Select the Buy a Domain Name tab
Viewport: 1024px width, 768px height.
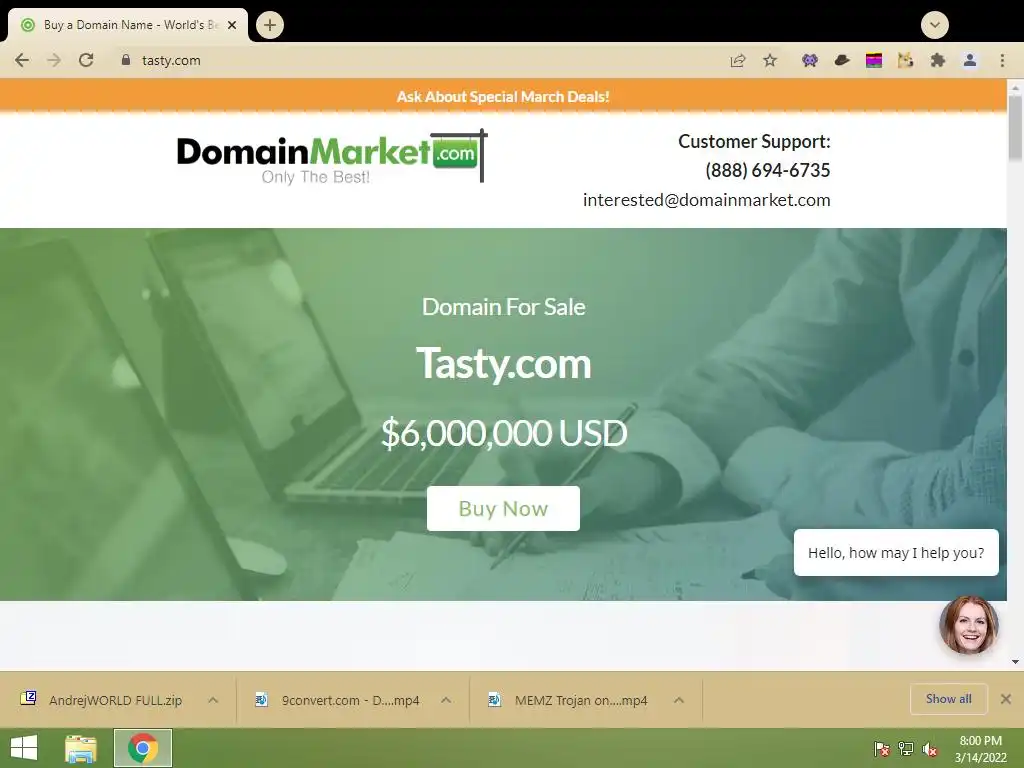tap(128, 25)
